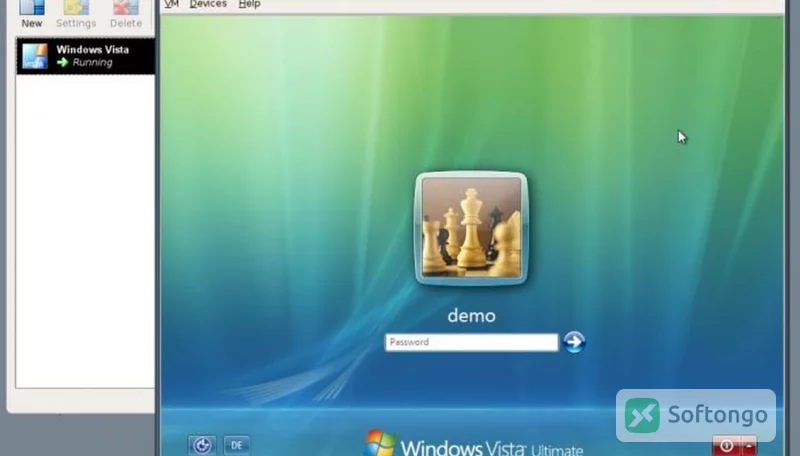800x456 pixels.
Task: Click the demo username text
Action: coord(471,316)
